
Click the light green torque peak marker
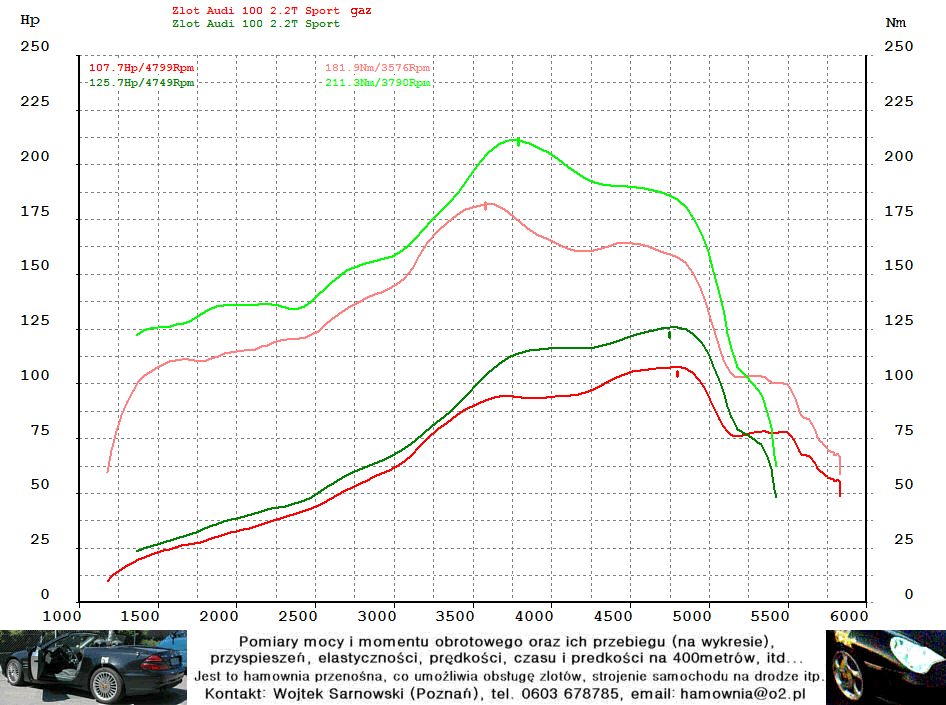(518, 142)
